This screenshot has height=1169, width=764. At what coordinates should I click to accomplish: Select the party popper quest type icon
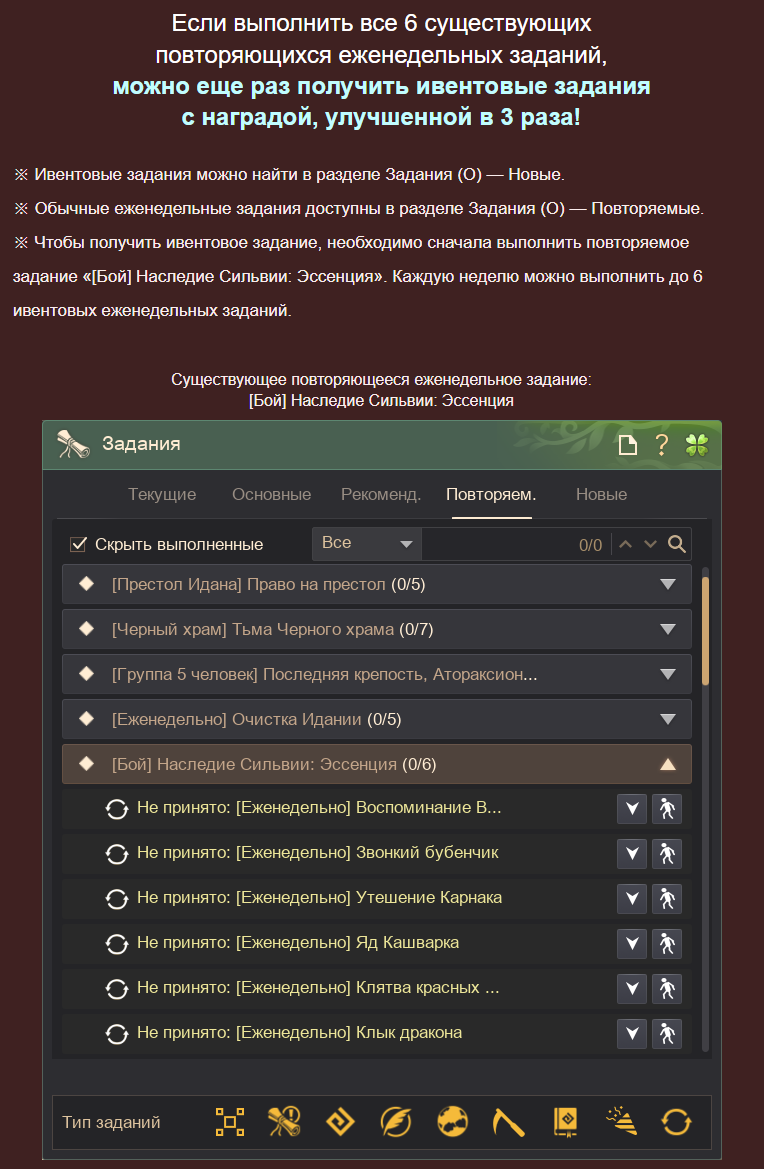(620, 1122)
